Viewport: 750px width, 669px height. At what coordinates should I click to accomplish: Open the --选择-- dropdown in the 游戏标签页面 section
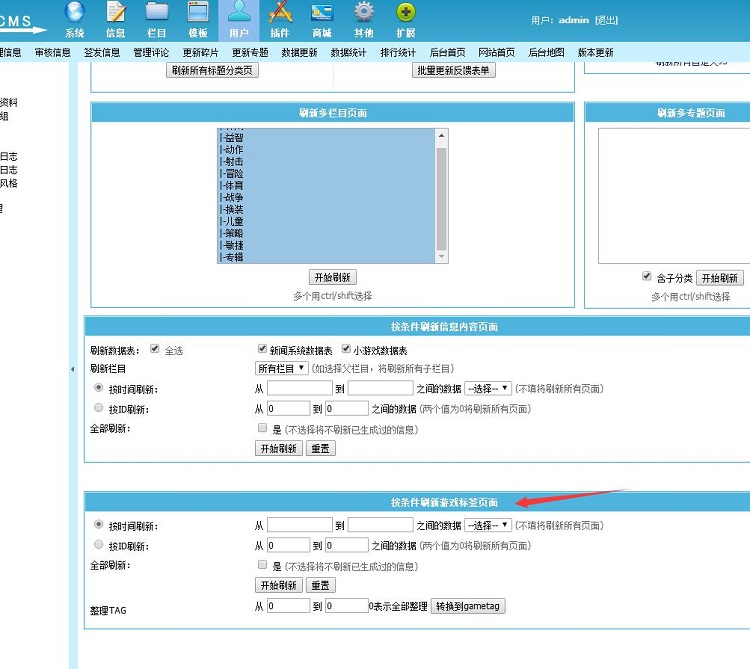click(x=488, y=525)
